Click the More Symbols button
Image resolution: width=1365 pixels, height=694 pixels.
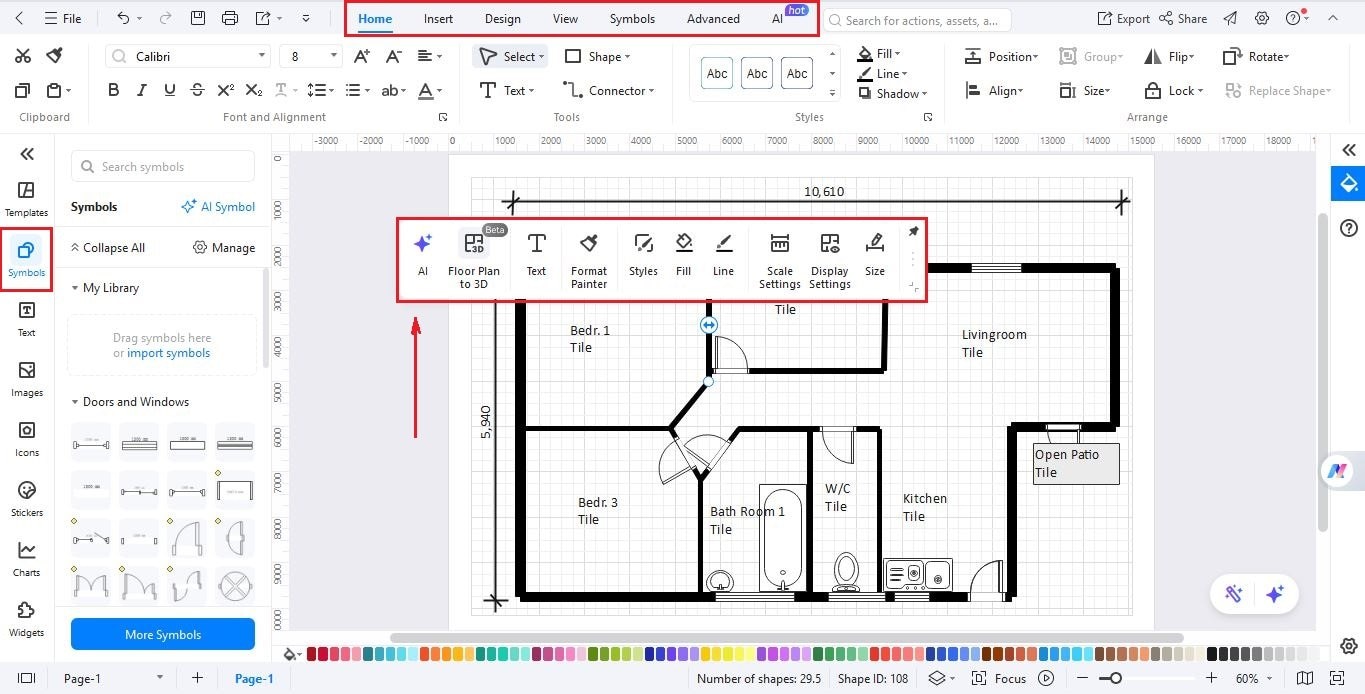(162, 634)
